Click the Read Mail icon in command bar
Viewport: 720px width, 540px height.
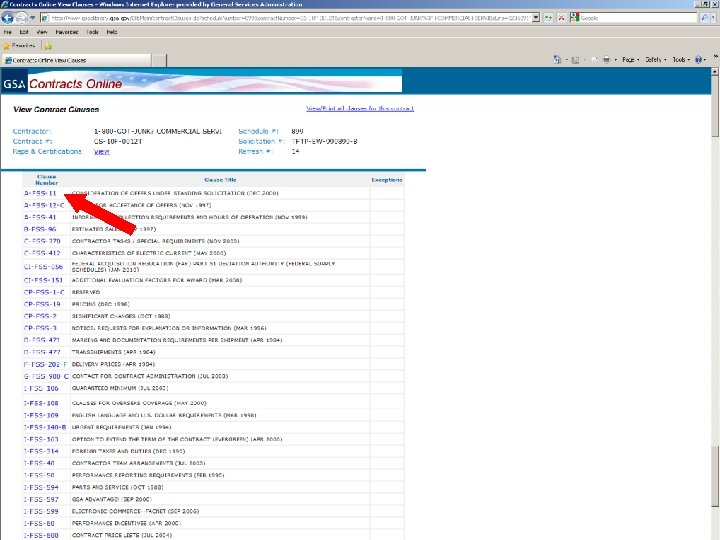click(x=594, y=60)
